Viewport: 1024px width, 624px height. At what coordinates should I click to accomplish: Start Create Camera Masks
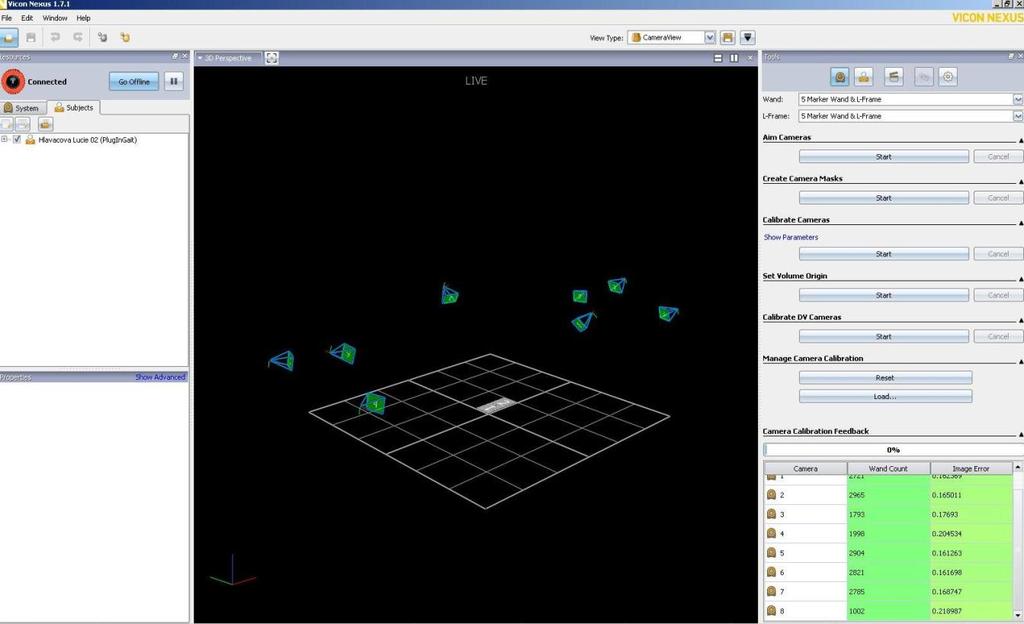click(884, 198)
